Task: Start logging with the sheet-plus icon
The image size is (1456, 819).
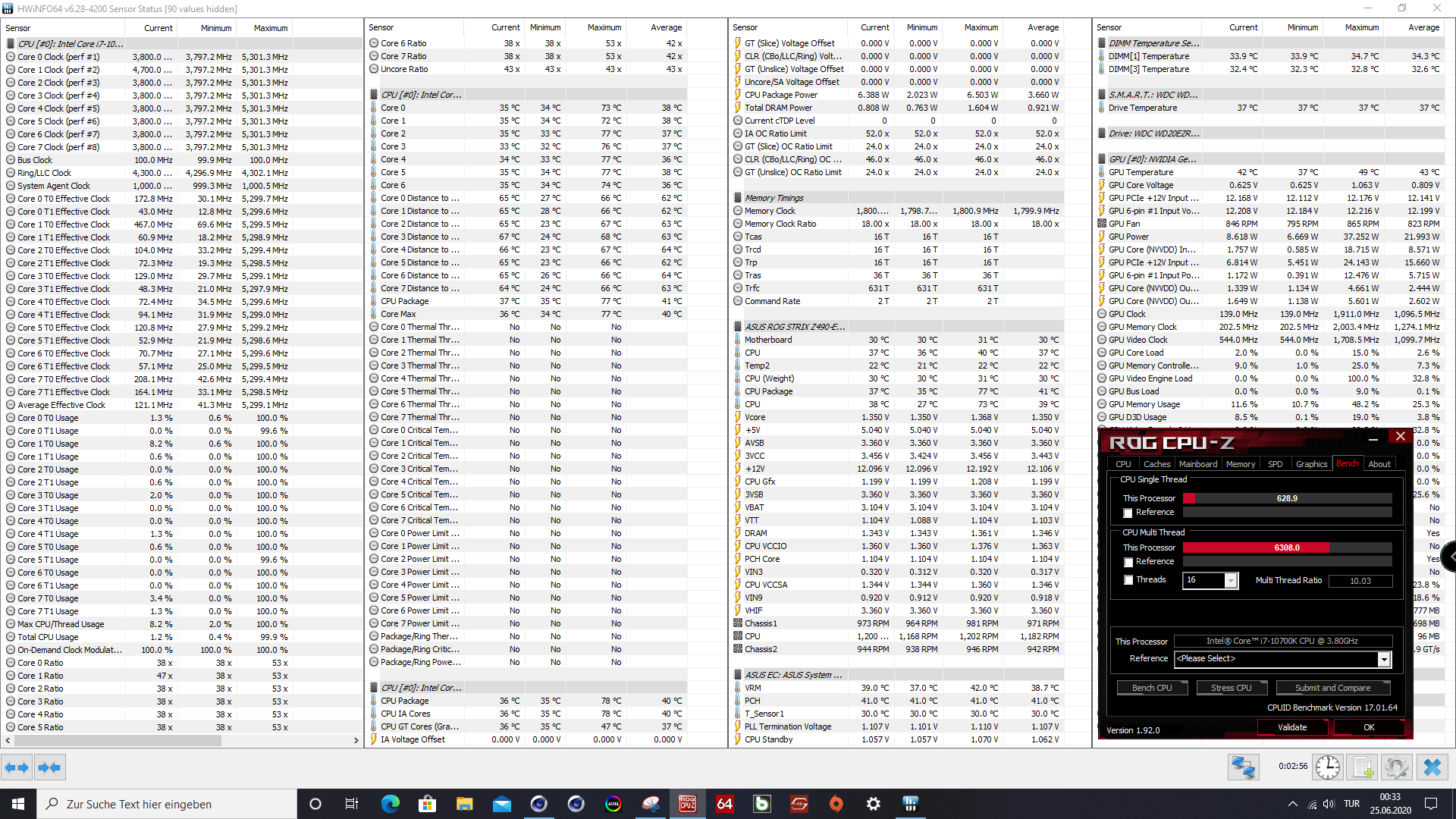Action: coord(1363,767)
